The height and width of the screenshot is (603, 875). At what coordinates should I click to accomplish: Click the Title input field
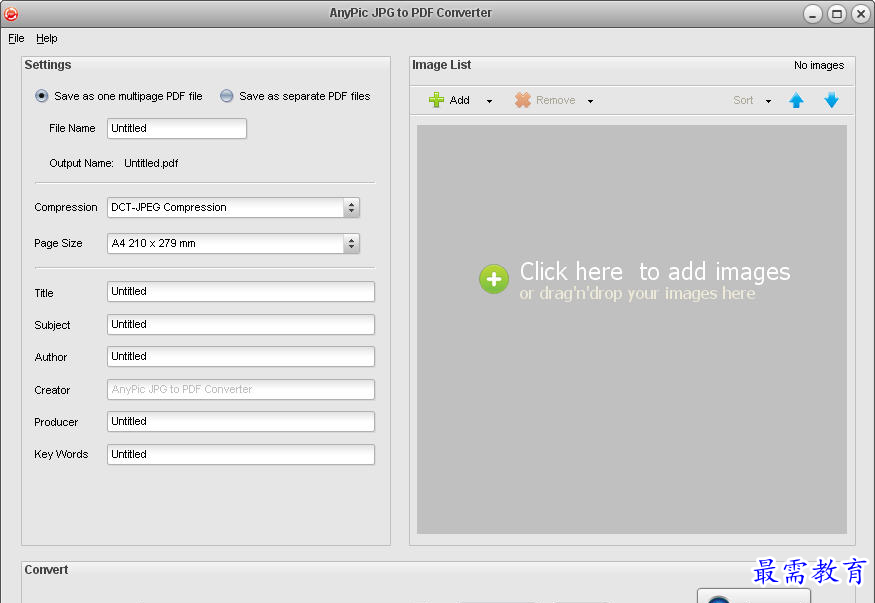[x=241, y=291]
